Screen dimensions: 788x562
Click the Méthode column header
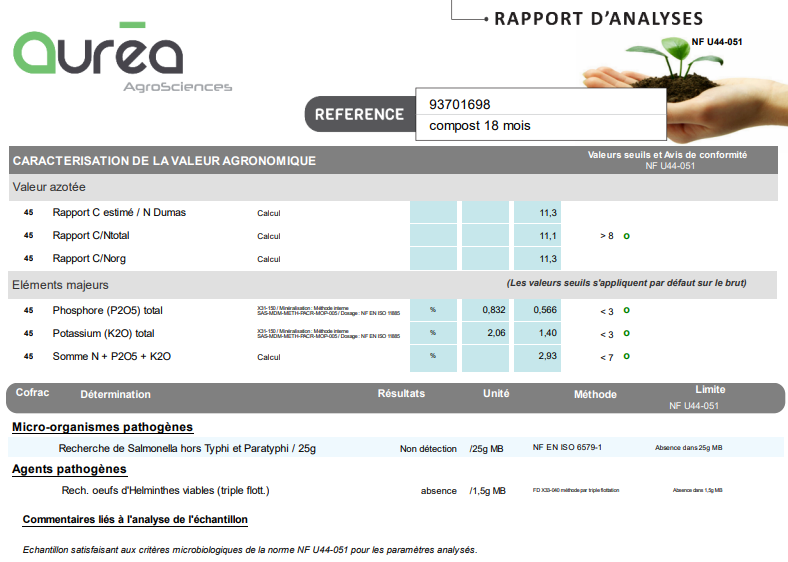click(x=595, y=395)
